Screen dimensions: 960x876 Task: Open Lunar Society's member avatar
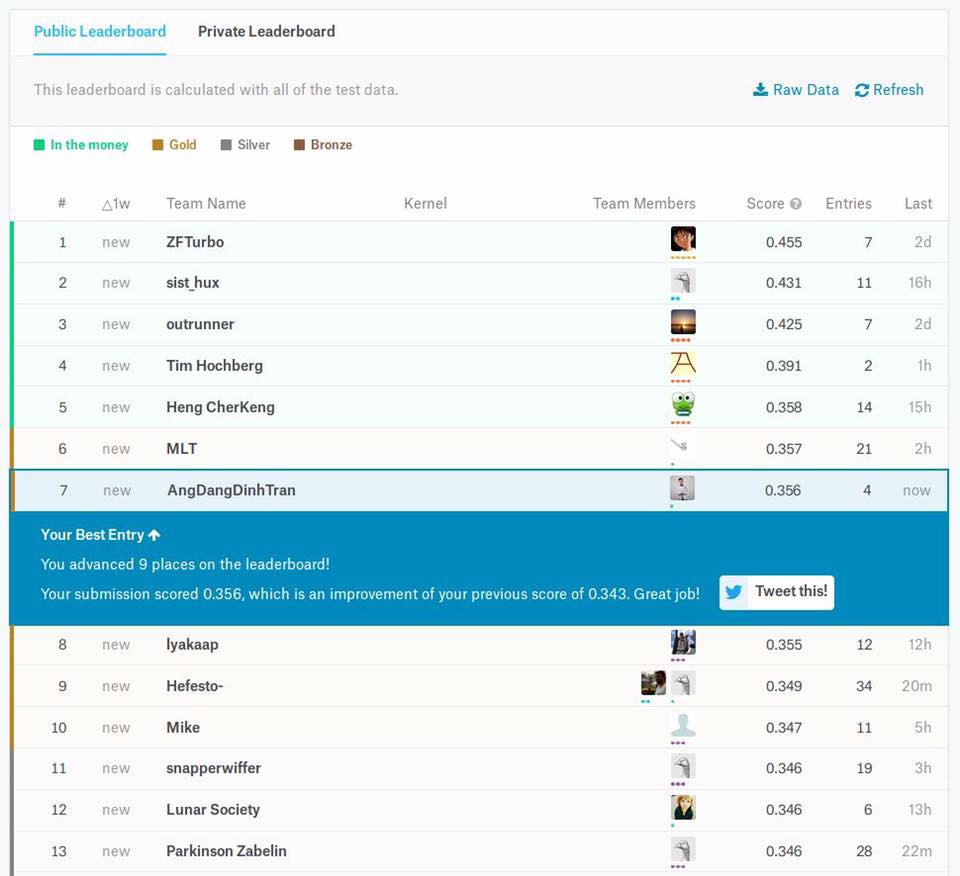[683, 807]
